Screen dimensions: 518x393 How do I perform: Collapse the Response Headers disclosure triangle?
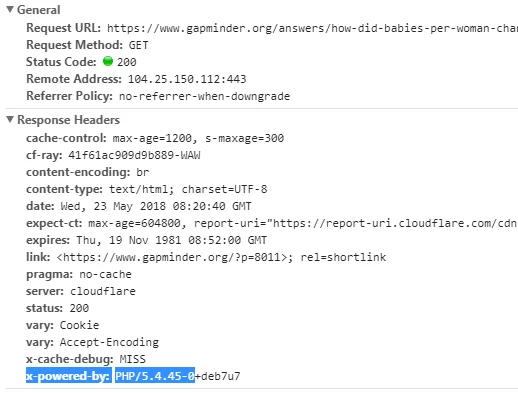pyautogui.click(x=10, y=119)
